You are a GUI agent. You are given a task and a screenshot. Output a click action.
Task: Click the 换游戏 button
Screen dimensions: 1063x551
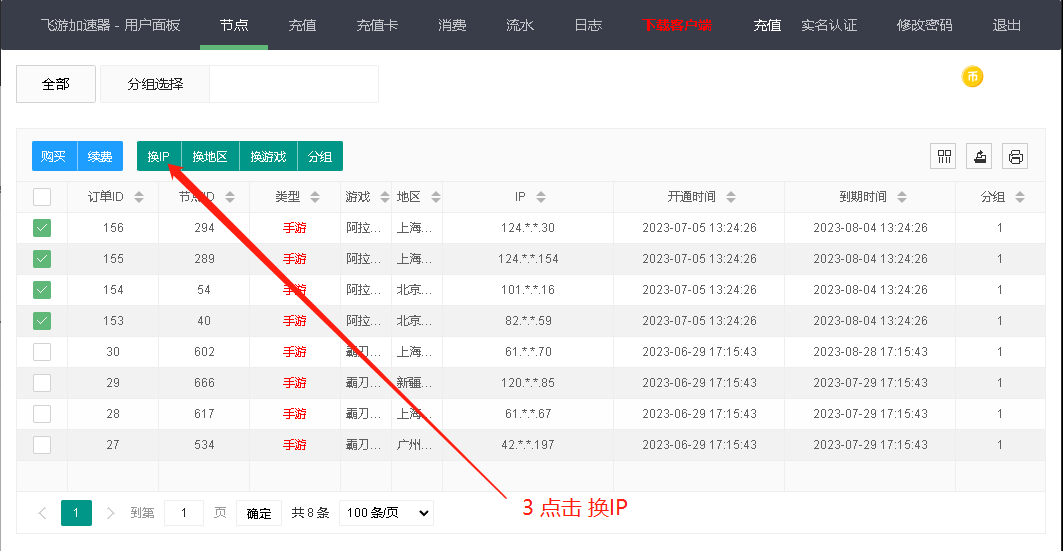coord(268,157)
